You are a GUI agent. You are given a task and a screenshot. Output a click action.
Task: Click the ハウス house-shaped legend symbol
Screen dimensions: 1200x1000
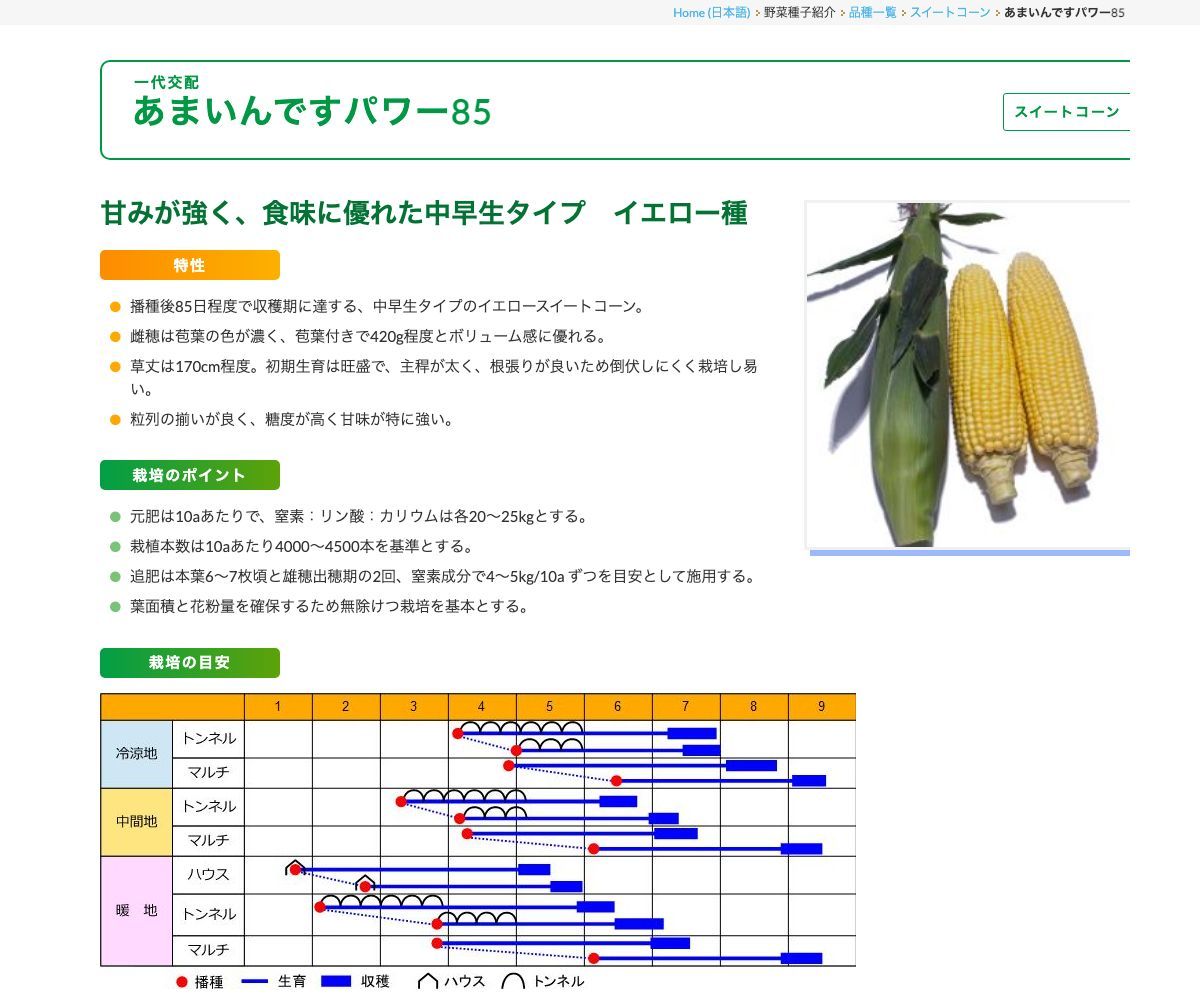[x=427, y=980]
